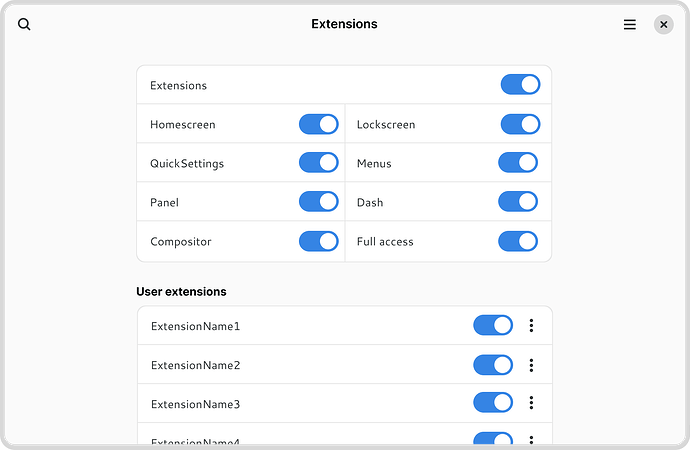Screen dimensions: 690x450
Task: Toggle Lockscreen extensions off
Action: point(520,124)
